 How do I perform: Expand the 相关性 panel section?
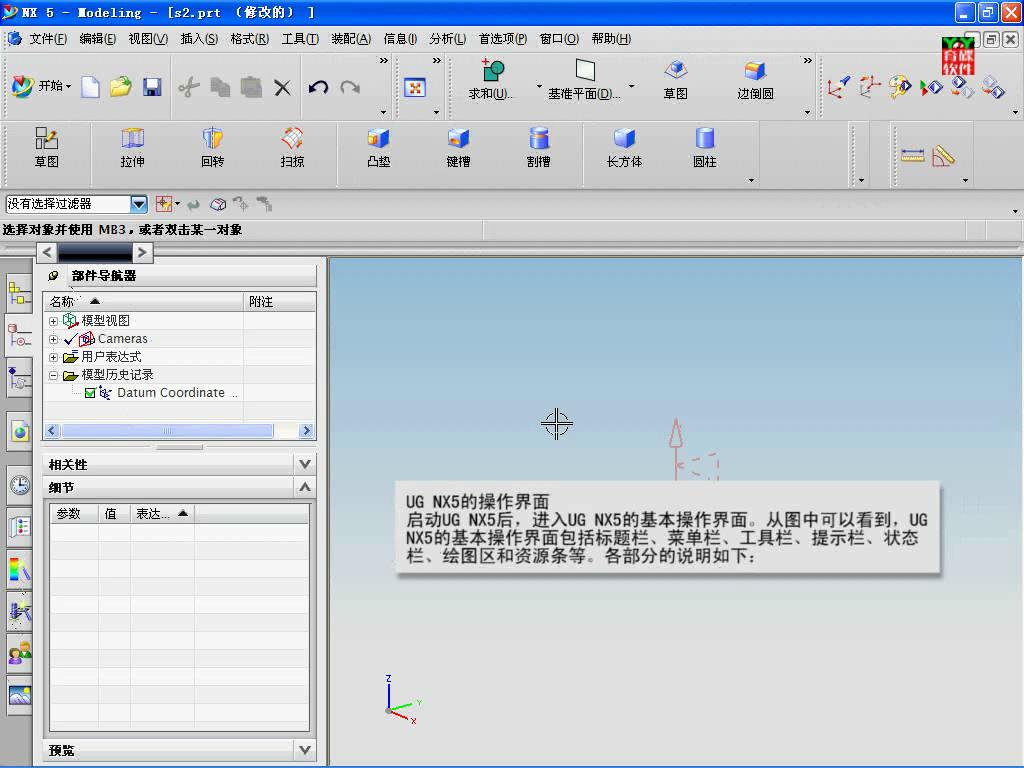click(304, 464)
